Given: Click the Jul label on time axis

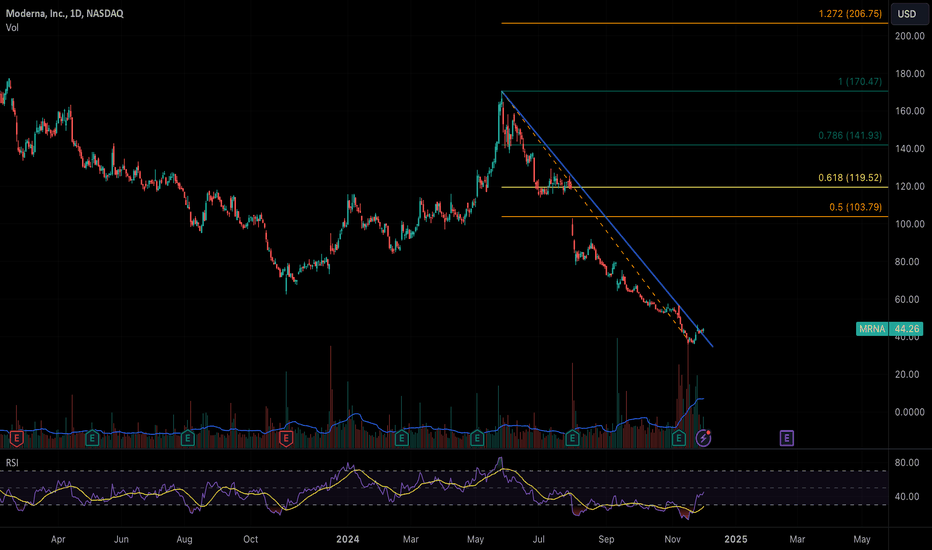Looking at the screenshot, I should pyautogui.click(x=539, y=539).
